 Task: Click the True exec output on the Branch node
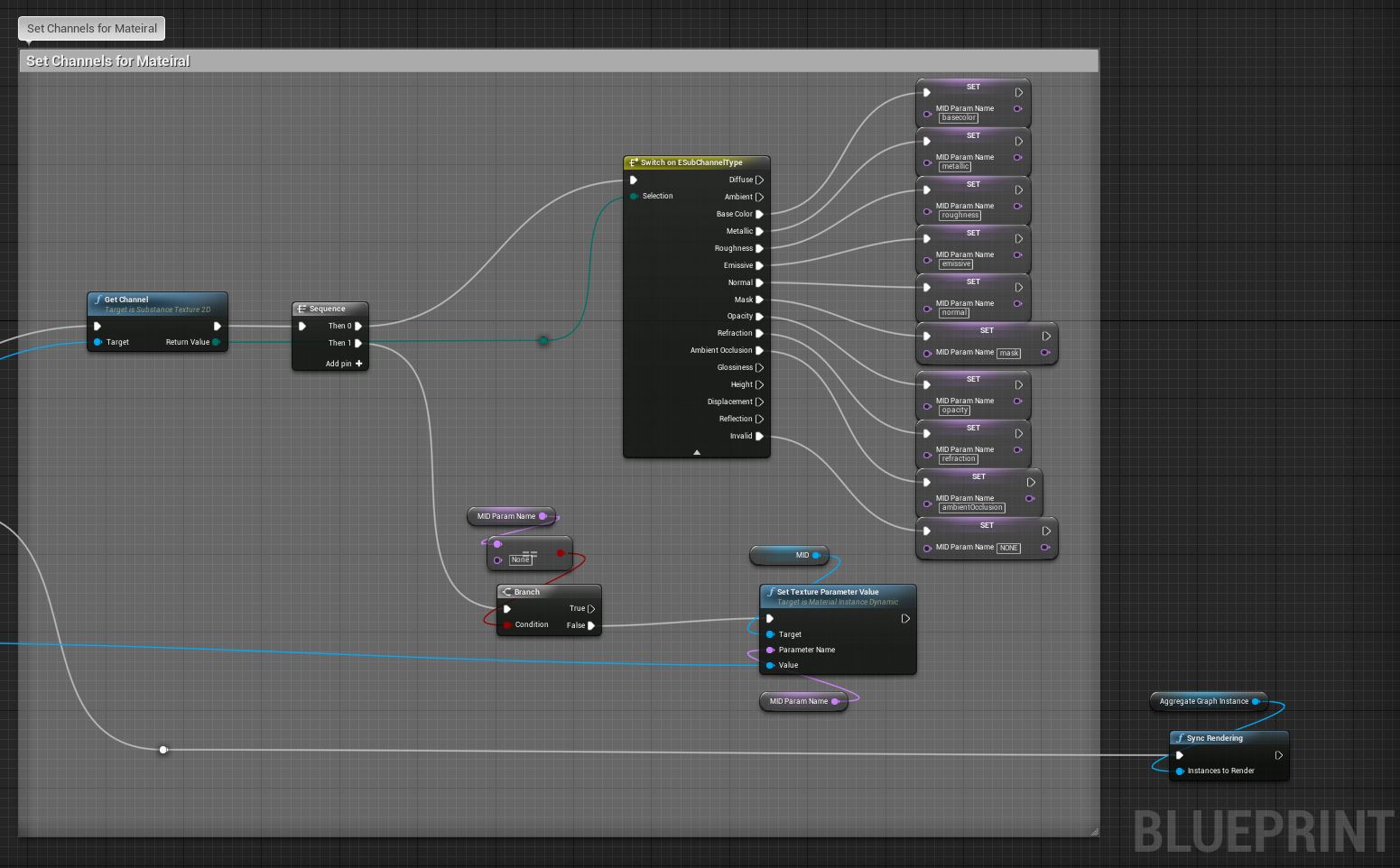tap(591, 608)
